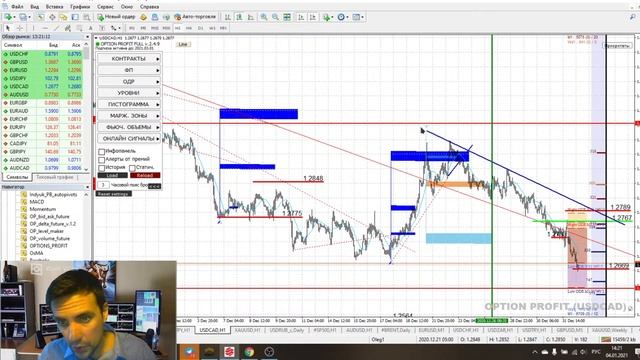Select the text label A tool
The width and height of the screenshot is (640, 360).
(x=91, y=28)
